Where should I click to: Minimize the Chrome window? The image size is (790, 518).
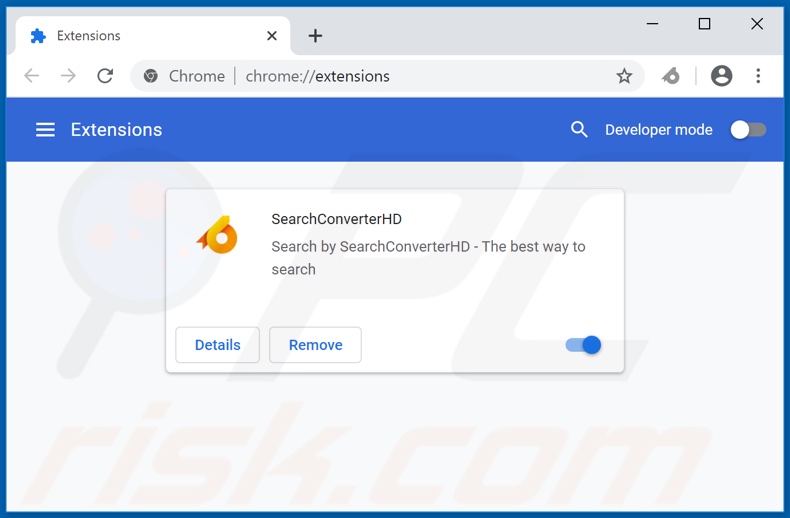(x=652, y=24)
